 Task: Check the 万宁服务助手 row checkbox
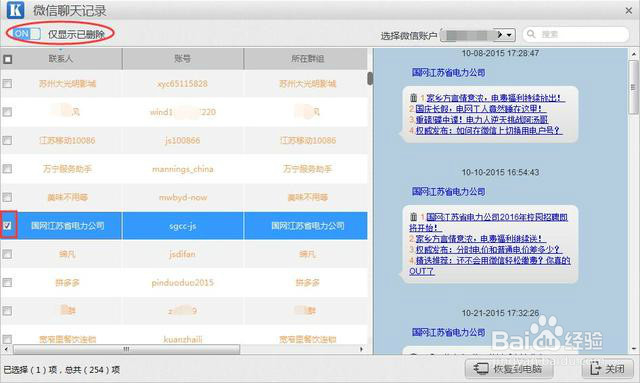pyautogui.click(x=7, y=169)
